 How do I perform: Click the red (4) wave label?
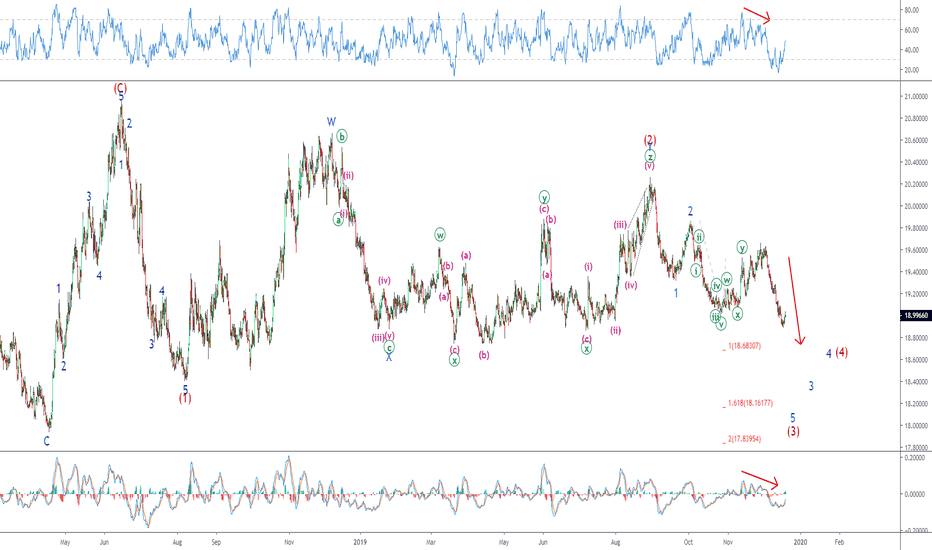pyautogui.click(x=843, y=353)
